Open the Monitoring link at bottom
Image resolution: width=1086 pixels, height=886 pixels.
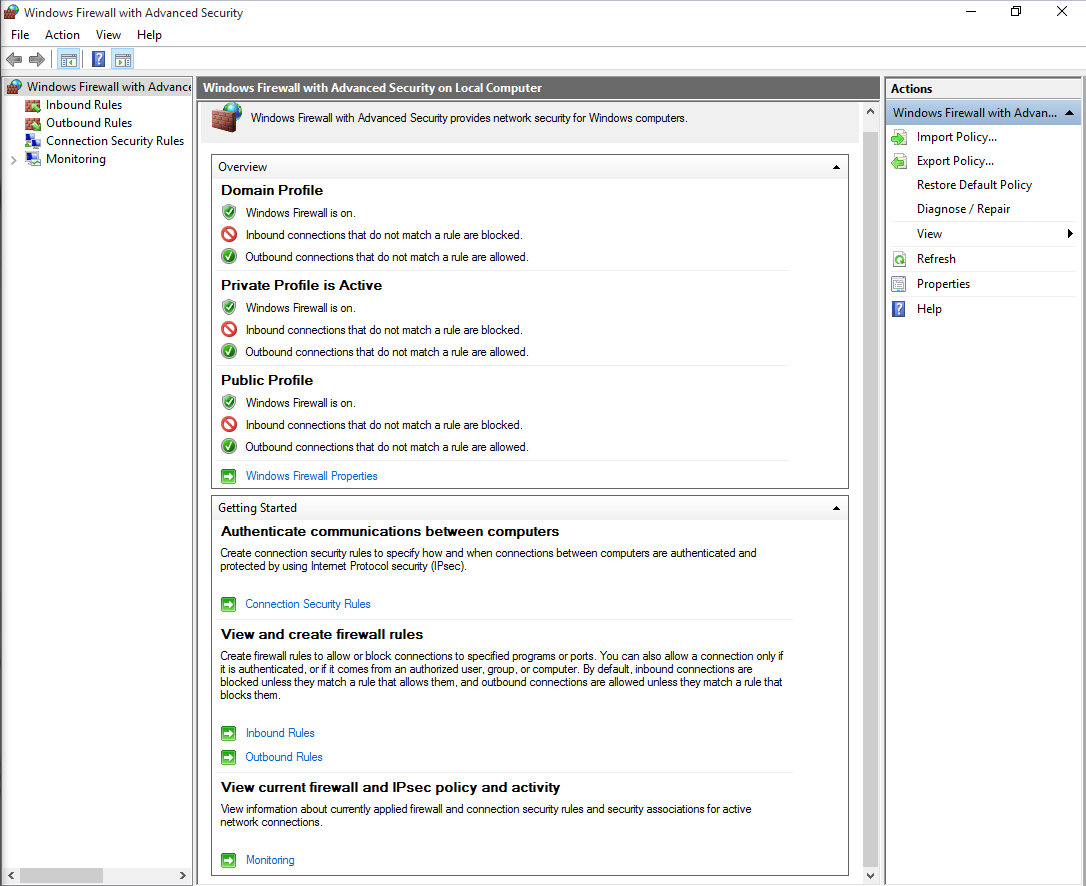point(270,860)
